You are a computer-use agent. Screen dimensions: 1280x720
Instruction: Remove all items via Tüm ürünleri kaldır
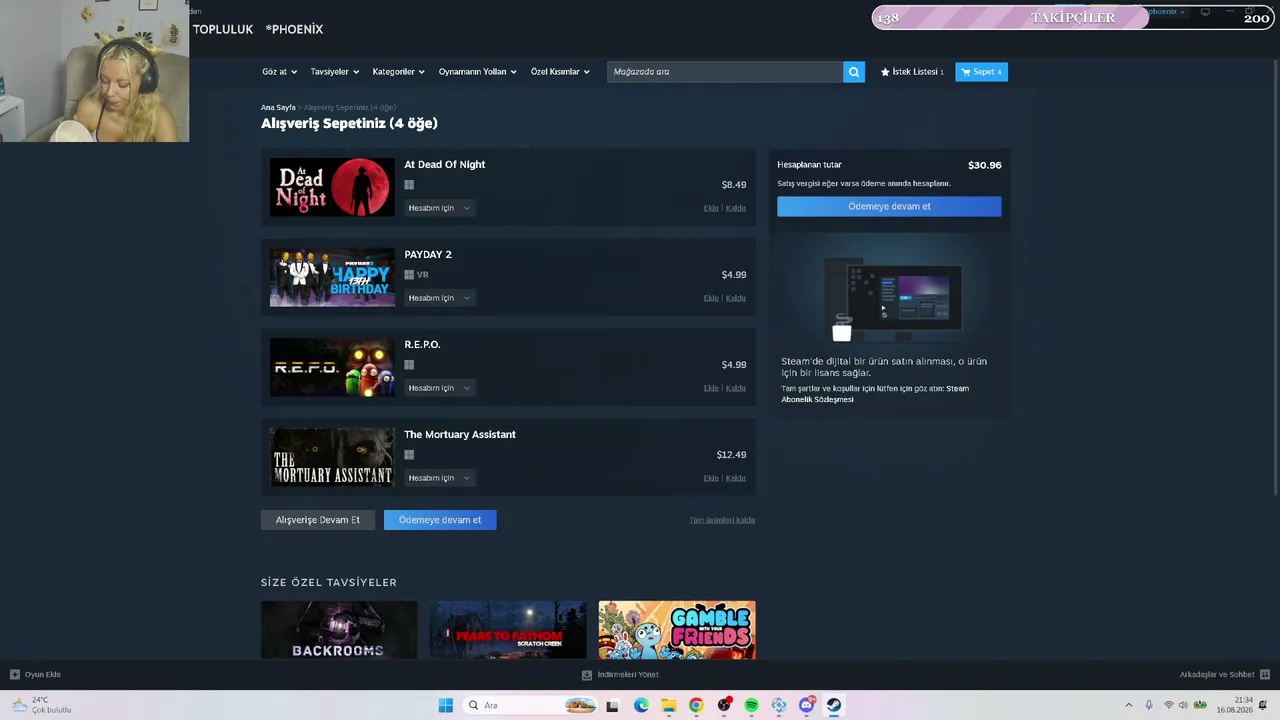pos(722,520)
